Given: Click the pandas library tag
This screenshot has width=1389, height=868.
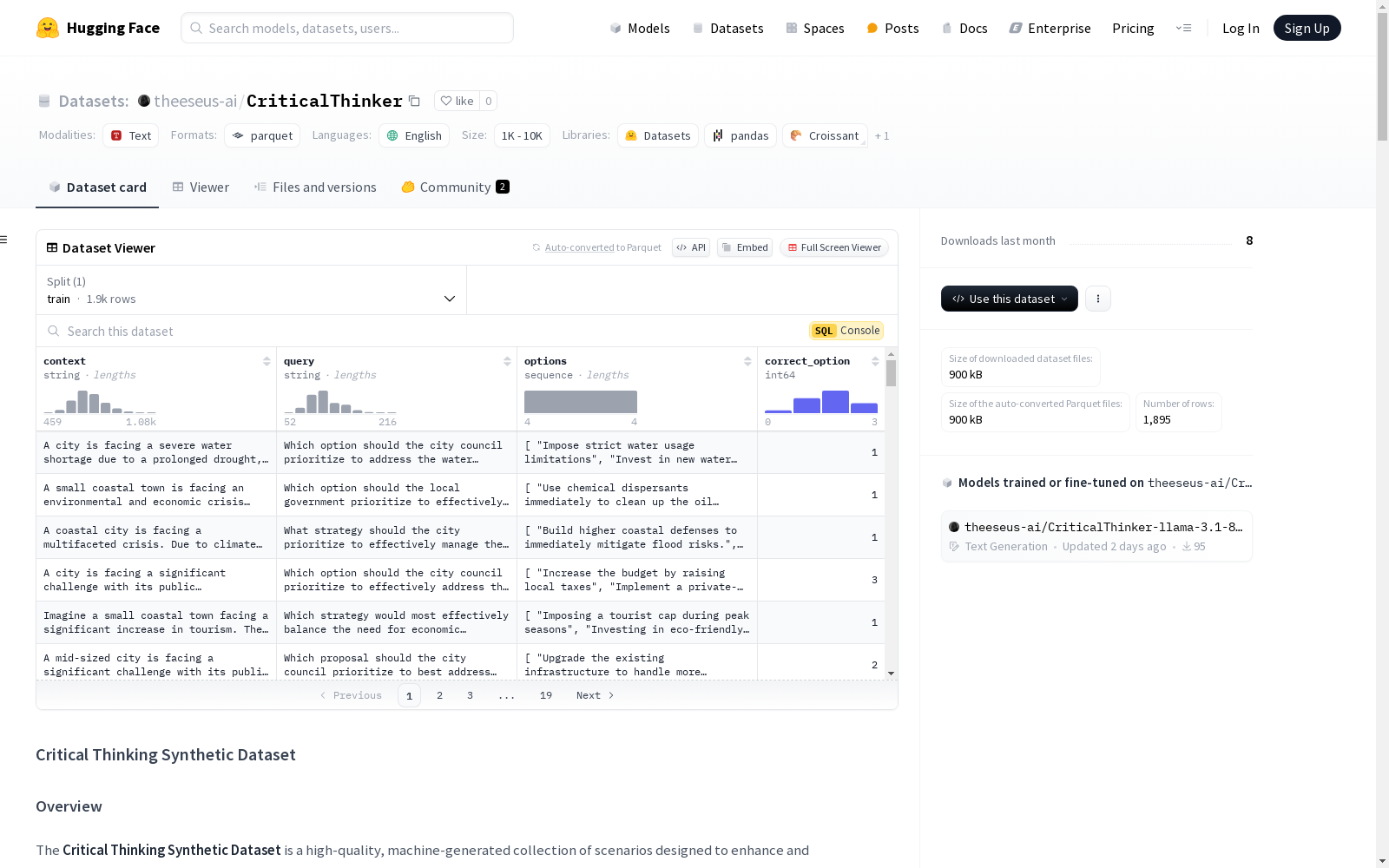Looking at the screenshot, I should tap(741, 135).
